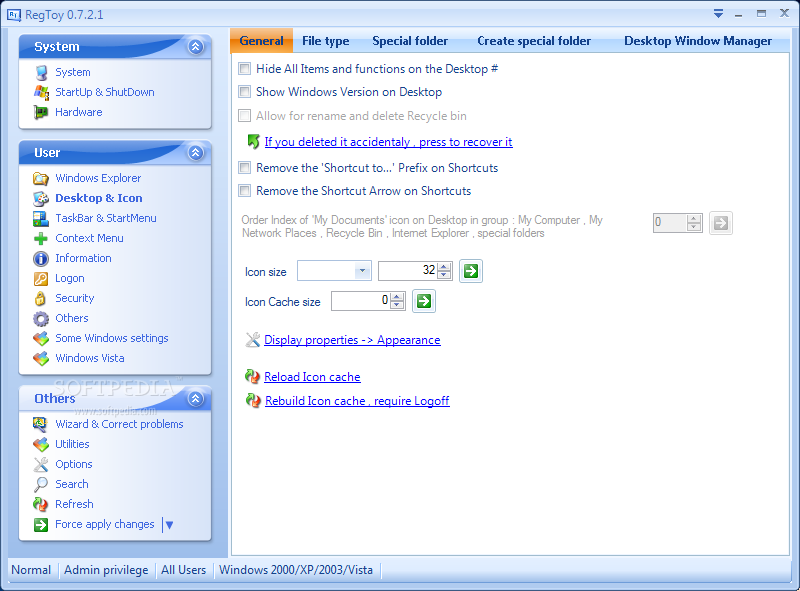Enable Hide All Items on the Desktop
800x591 pixels.
245,68
